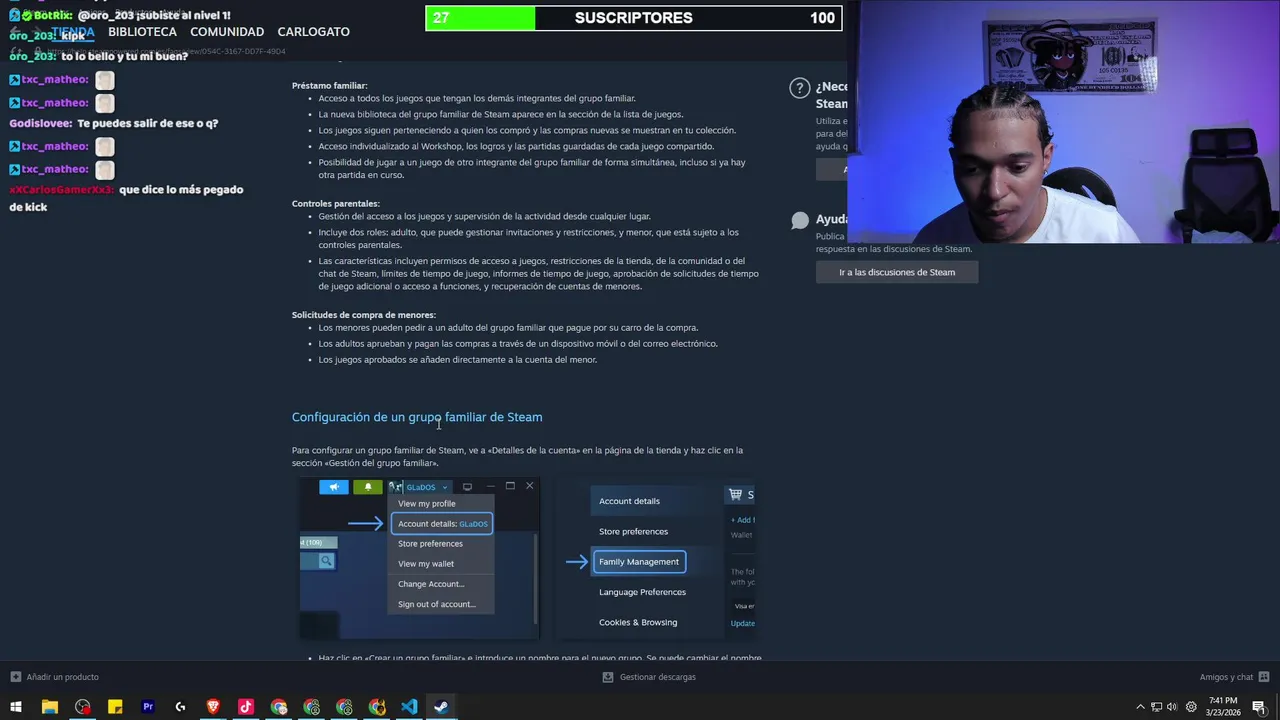The height and width of the screenshot is (720, 1280).
Task: Open the Windows notification center
Action: coord(1259,707)
